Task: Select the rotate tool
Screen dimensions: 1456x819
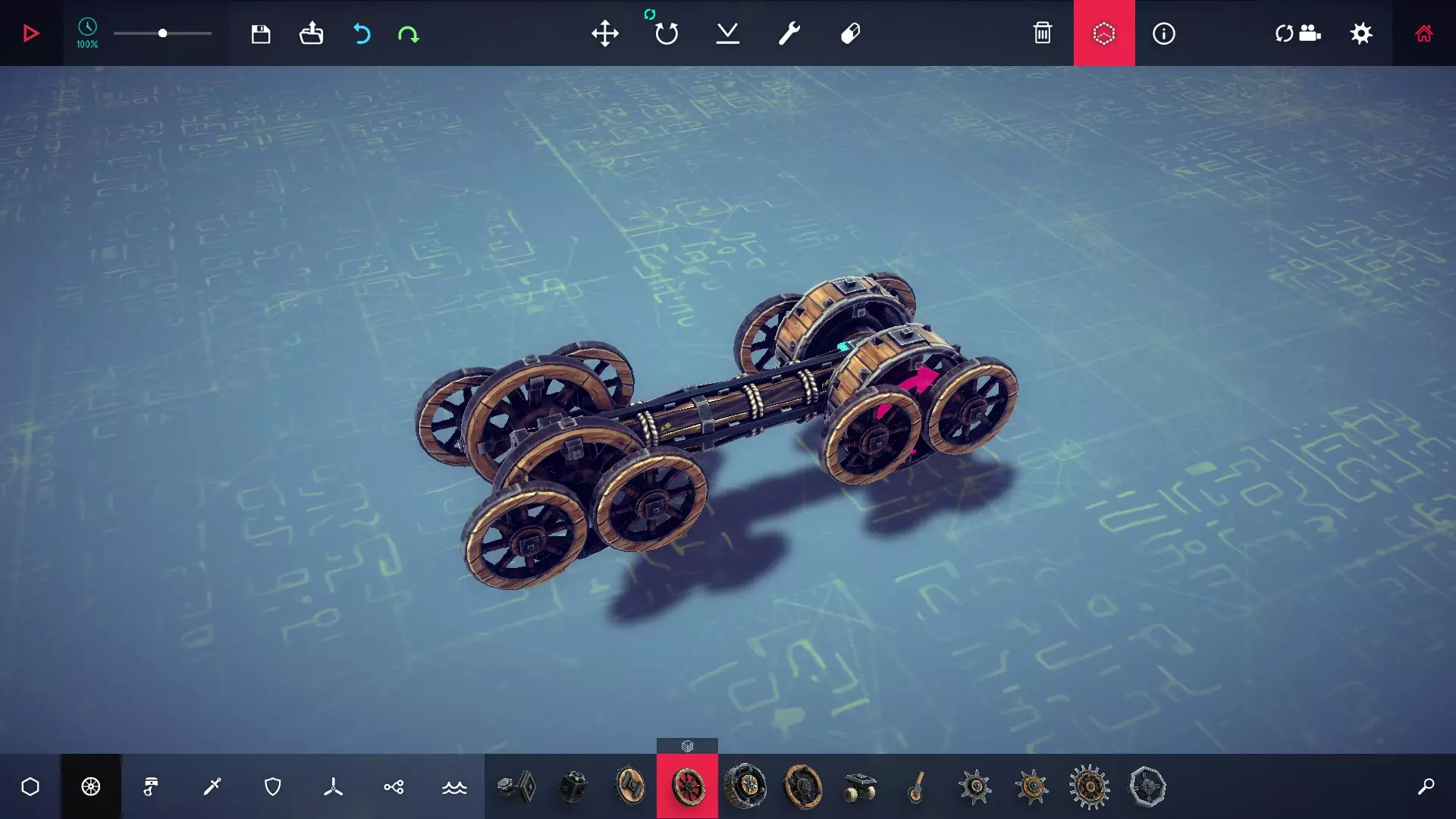Action: click(666, 33)
